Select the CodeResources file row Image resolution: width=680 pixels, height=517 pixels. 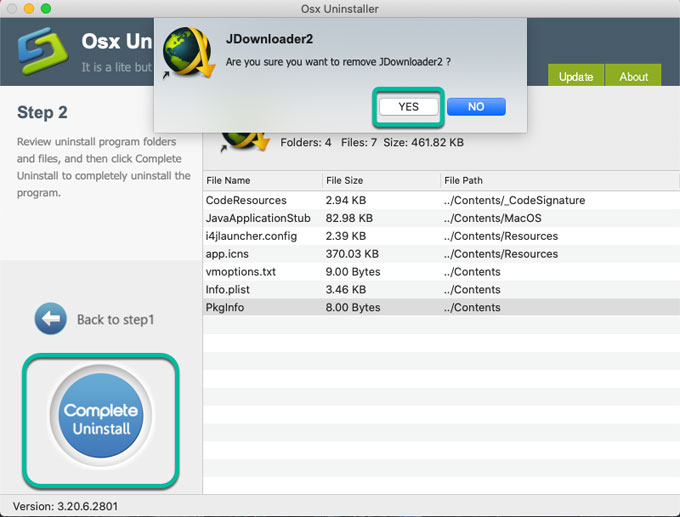(x=441, y=200)
